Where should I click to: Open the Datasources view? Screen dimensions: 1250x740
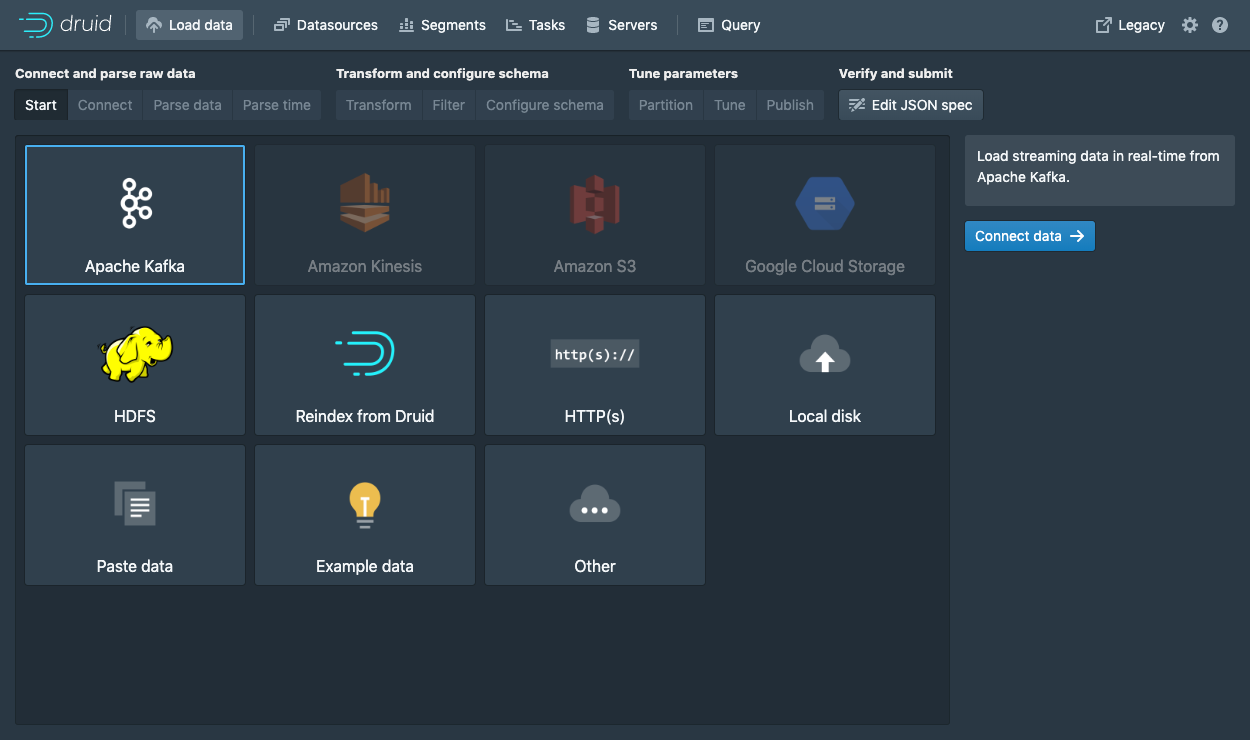pos(326,25)
